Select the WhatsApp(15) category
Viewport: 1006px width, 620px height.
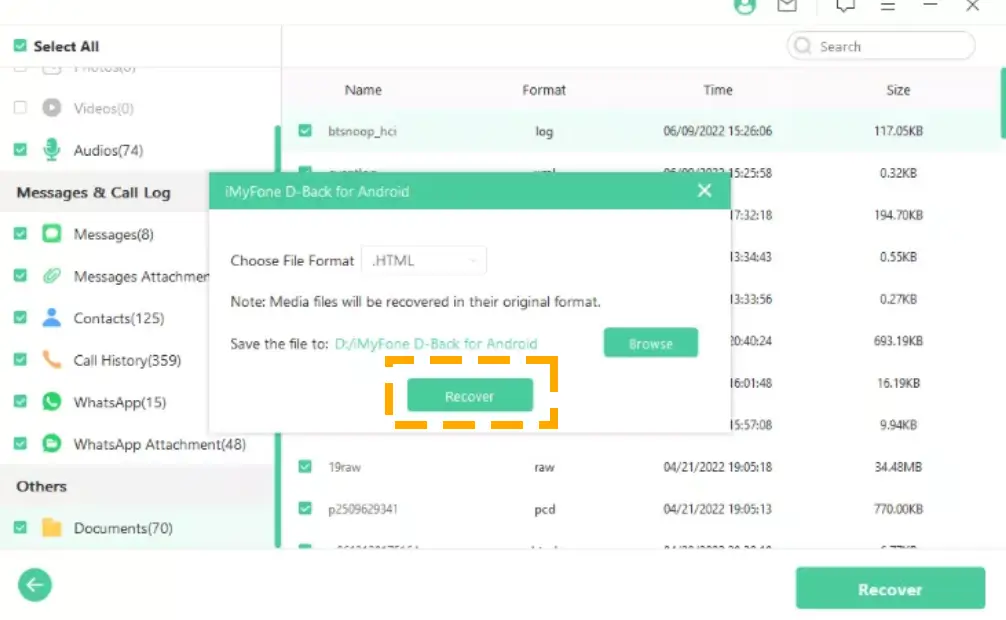tap(119, 402)
